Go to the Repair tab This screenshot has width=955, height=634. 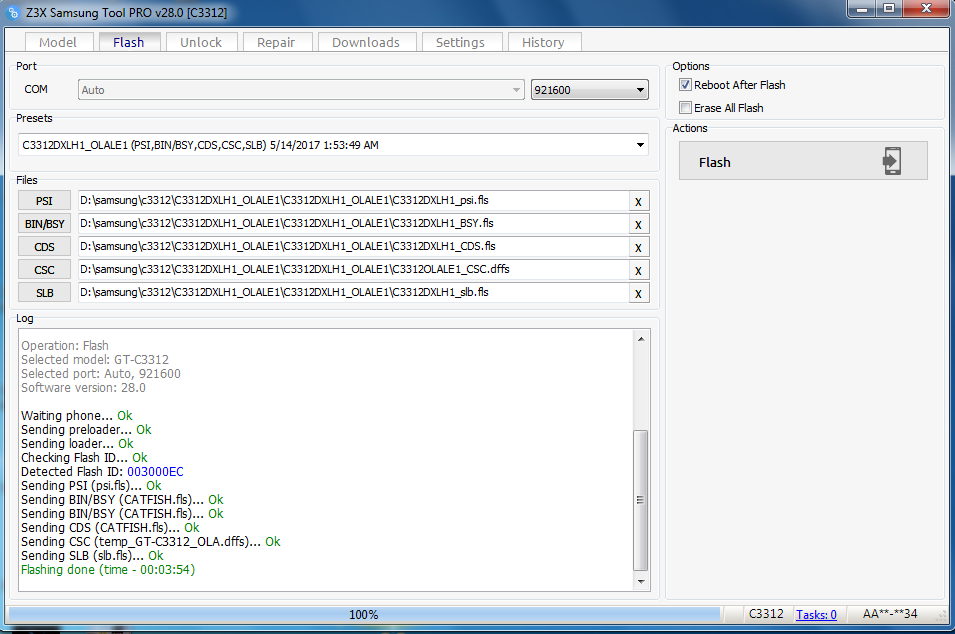[276, 42]
